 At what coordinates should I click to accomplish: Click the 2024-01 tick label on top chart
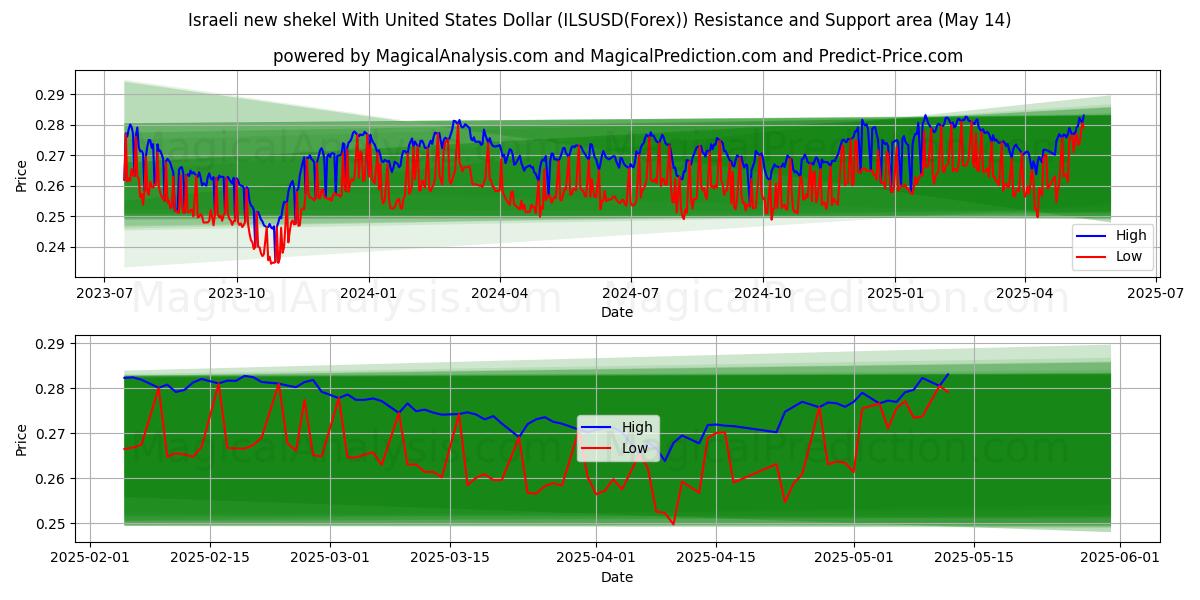(x=369, y=295)
